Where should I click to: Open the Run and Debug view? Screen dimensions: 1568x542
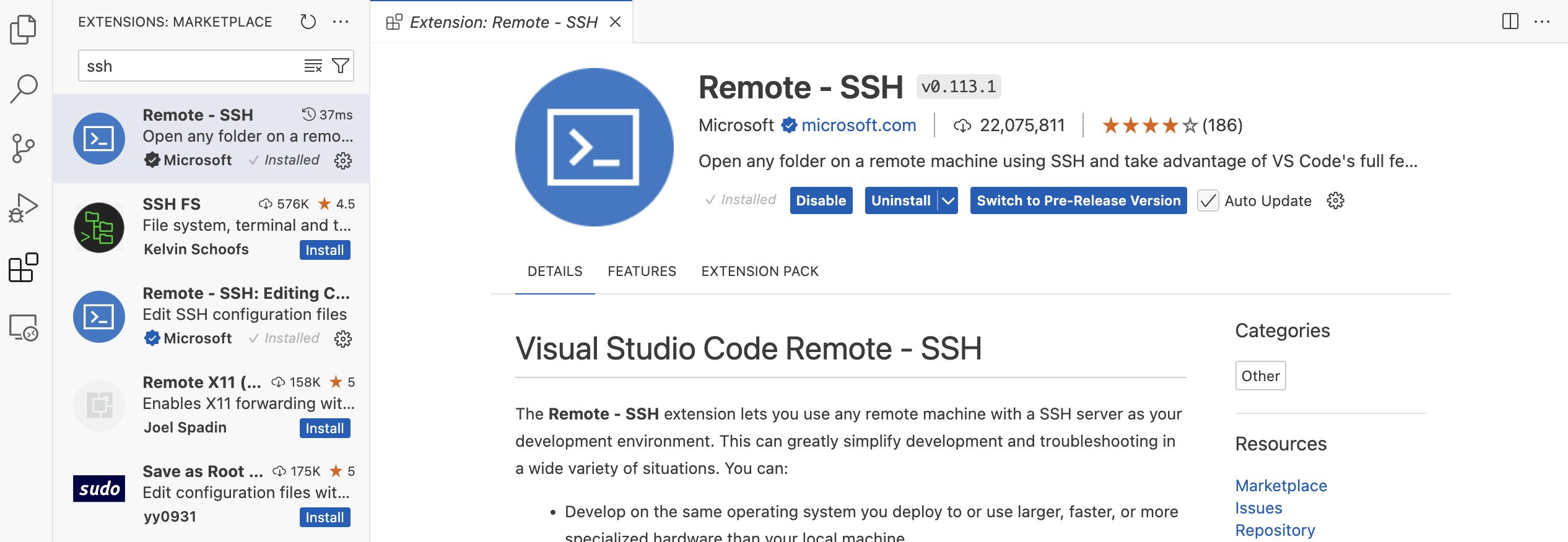(24, 208)
